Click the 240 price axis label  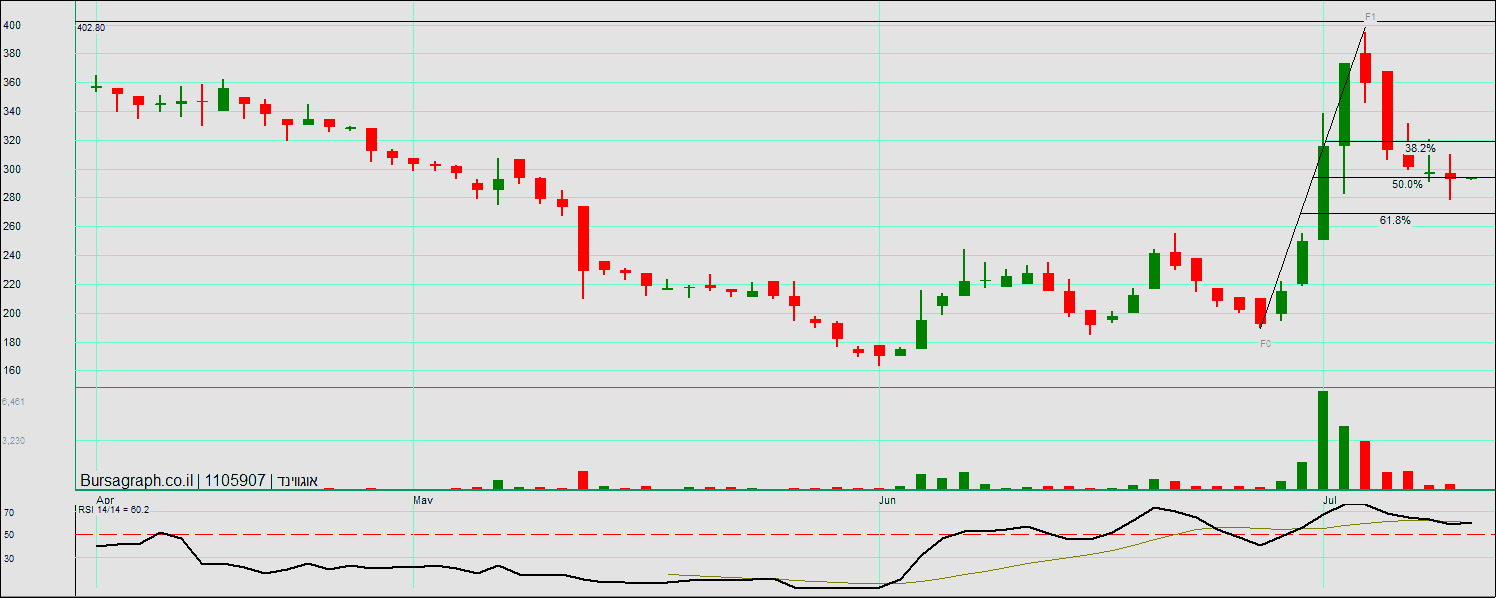click(11, 256)
